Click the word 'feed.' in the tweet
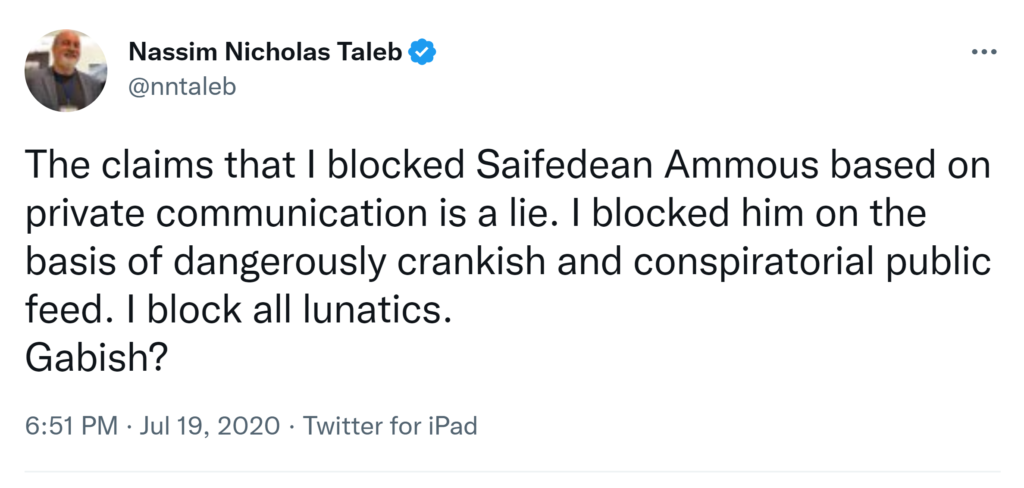The height and width of the screenshot is (488, 1024). click(64, 310)
